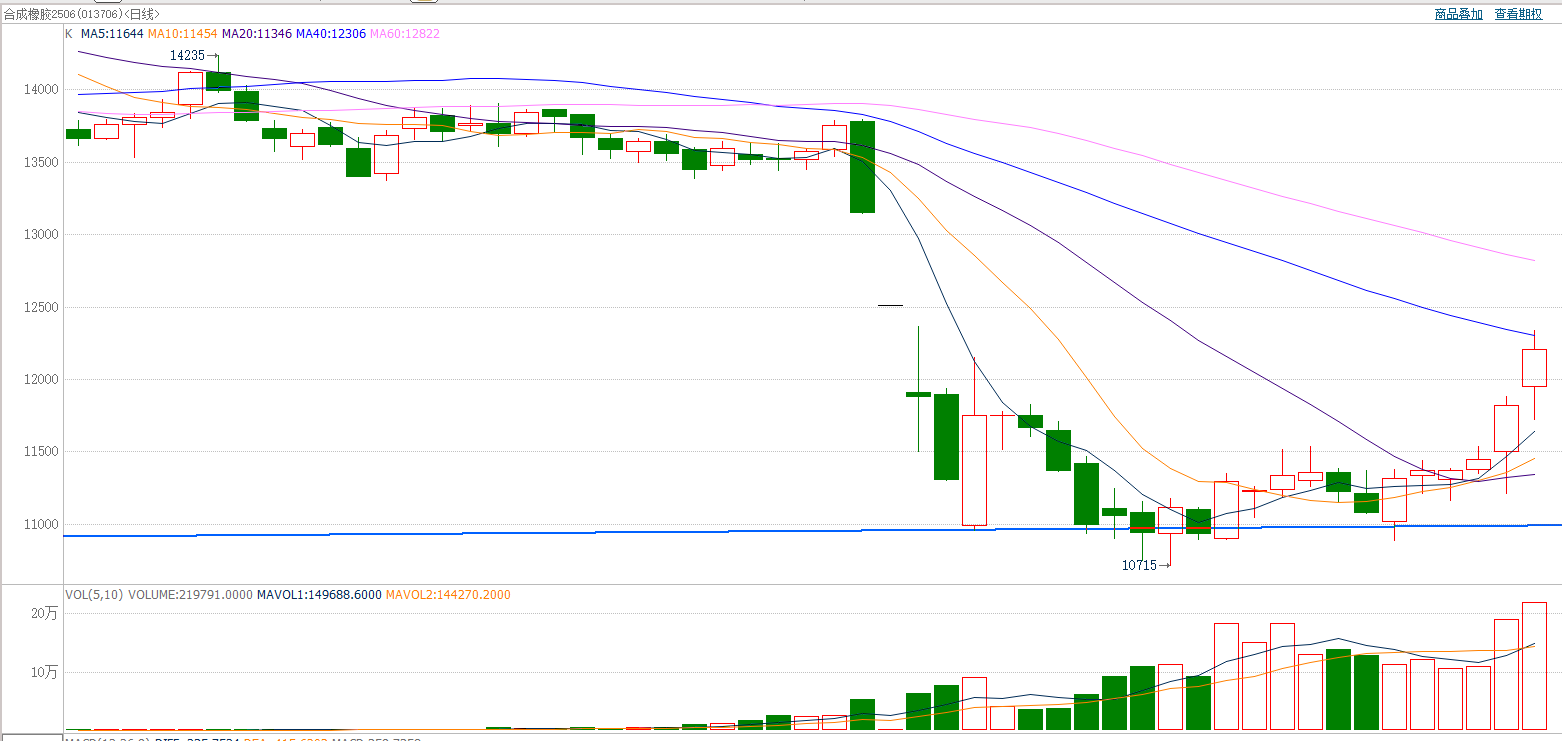Select the MA20:11346 indicator label

point(257,34)
